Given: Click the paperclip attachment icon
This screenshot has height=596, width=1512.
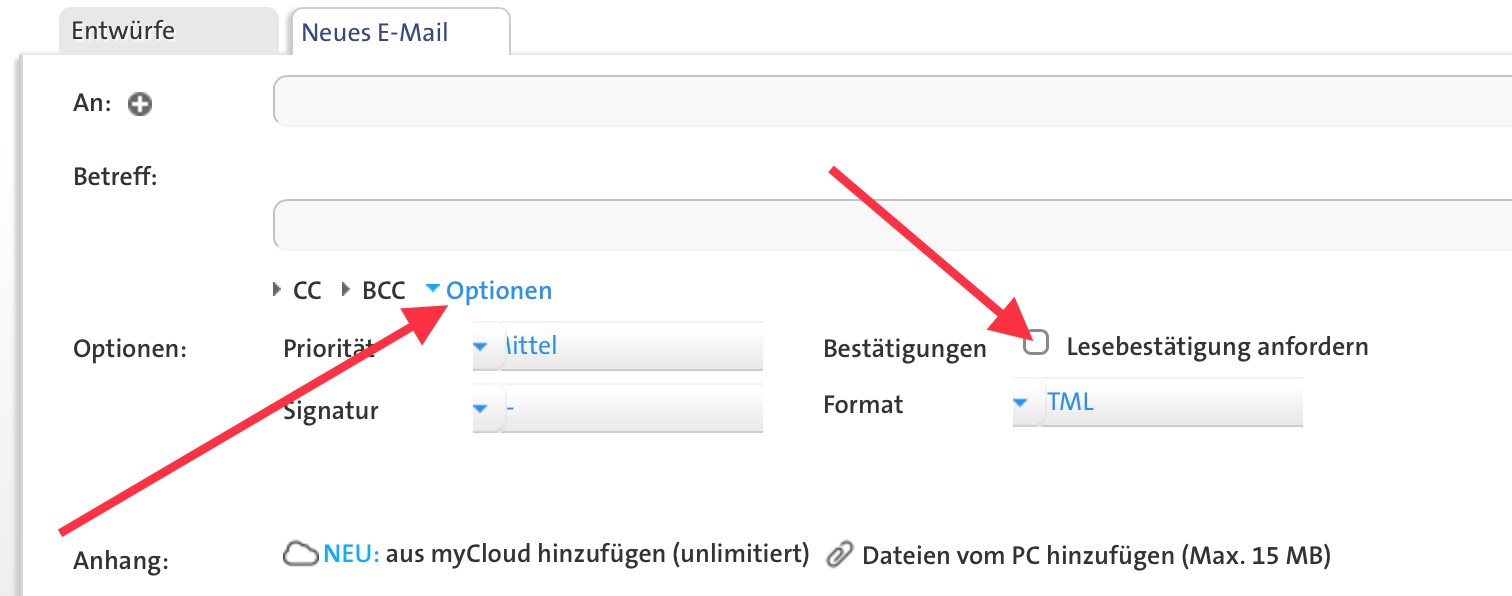Looking at the screenshot, I should [x=841, y=555].
